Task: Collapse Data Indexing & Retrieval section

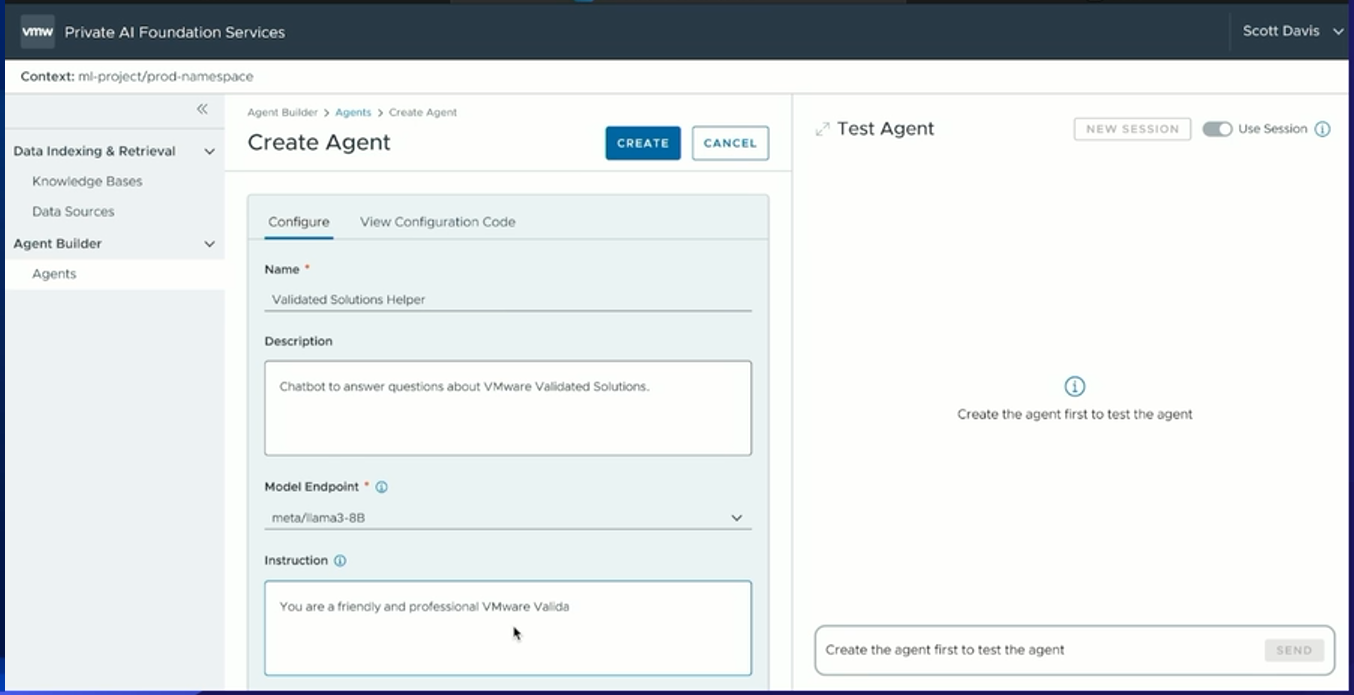Action: [209, 151]
